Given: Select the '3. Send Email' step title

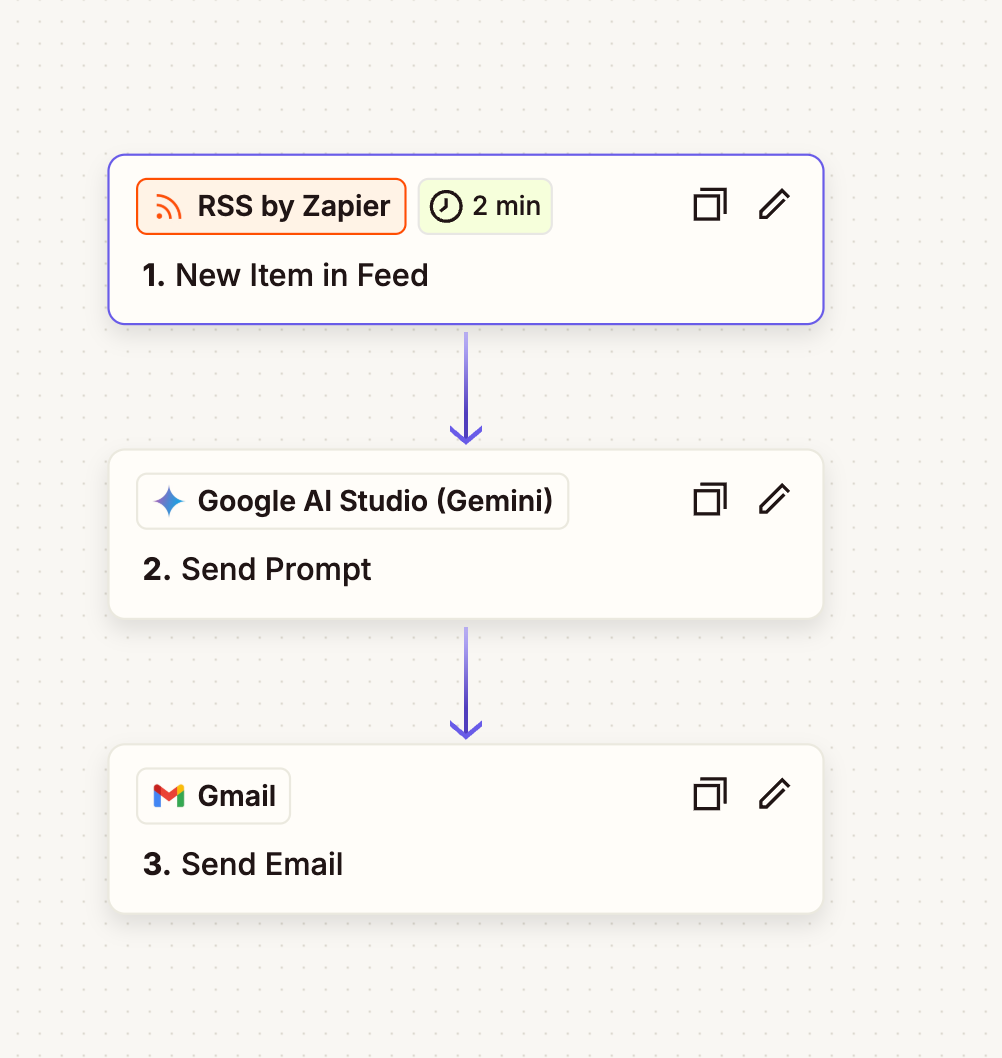Looking at the screenshot, I should (243, 865).
